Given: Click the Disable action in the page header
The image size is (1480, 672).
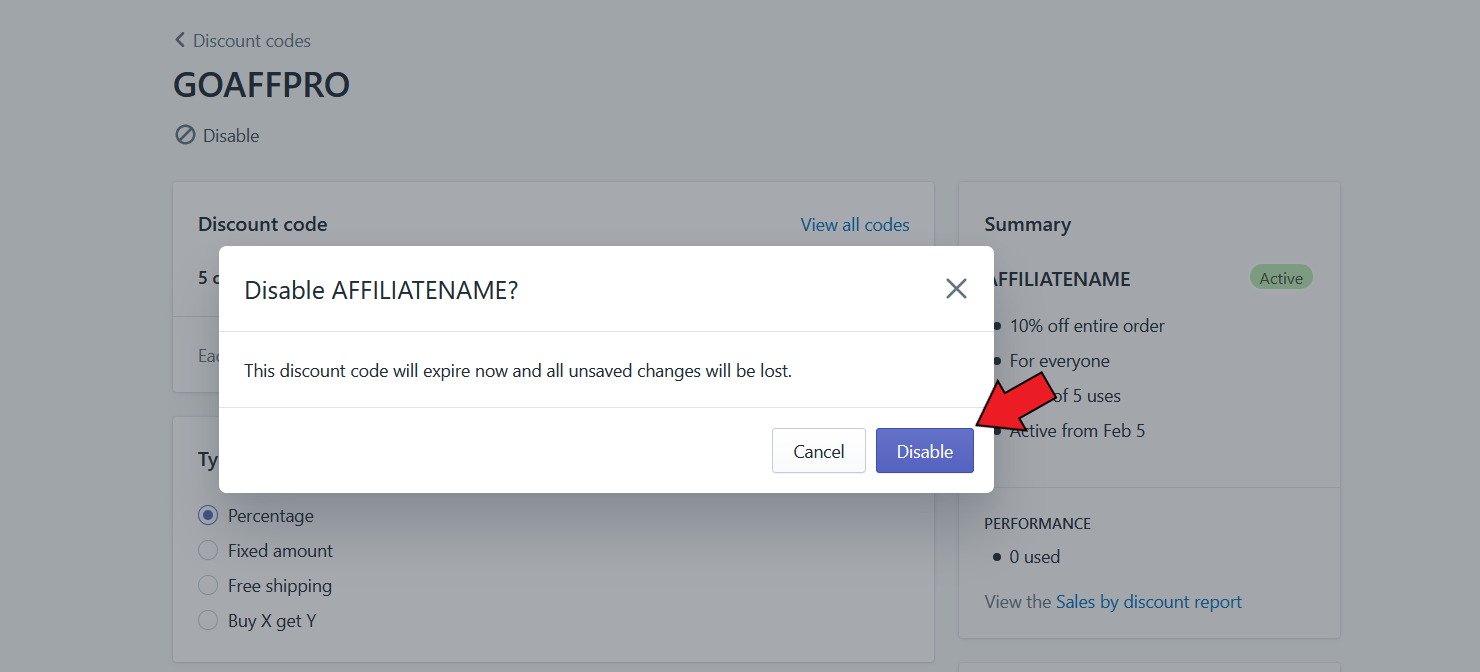Looking at the screenshot, I should (x=229, y=134).
